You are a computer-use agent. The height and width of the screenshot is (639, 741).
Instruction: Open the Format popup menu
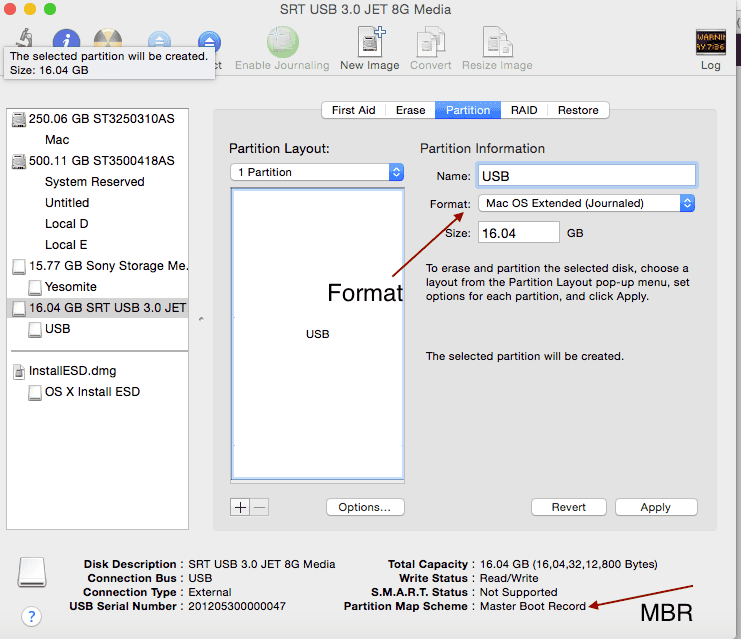pos(586,203)
